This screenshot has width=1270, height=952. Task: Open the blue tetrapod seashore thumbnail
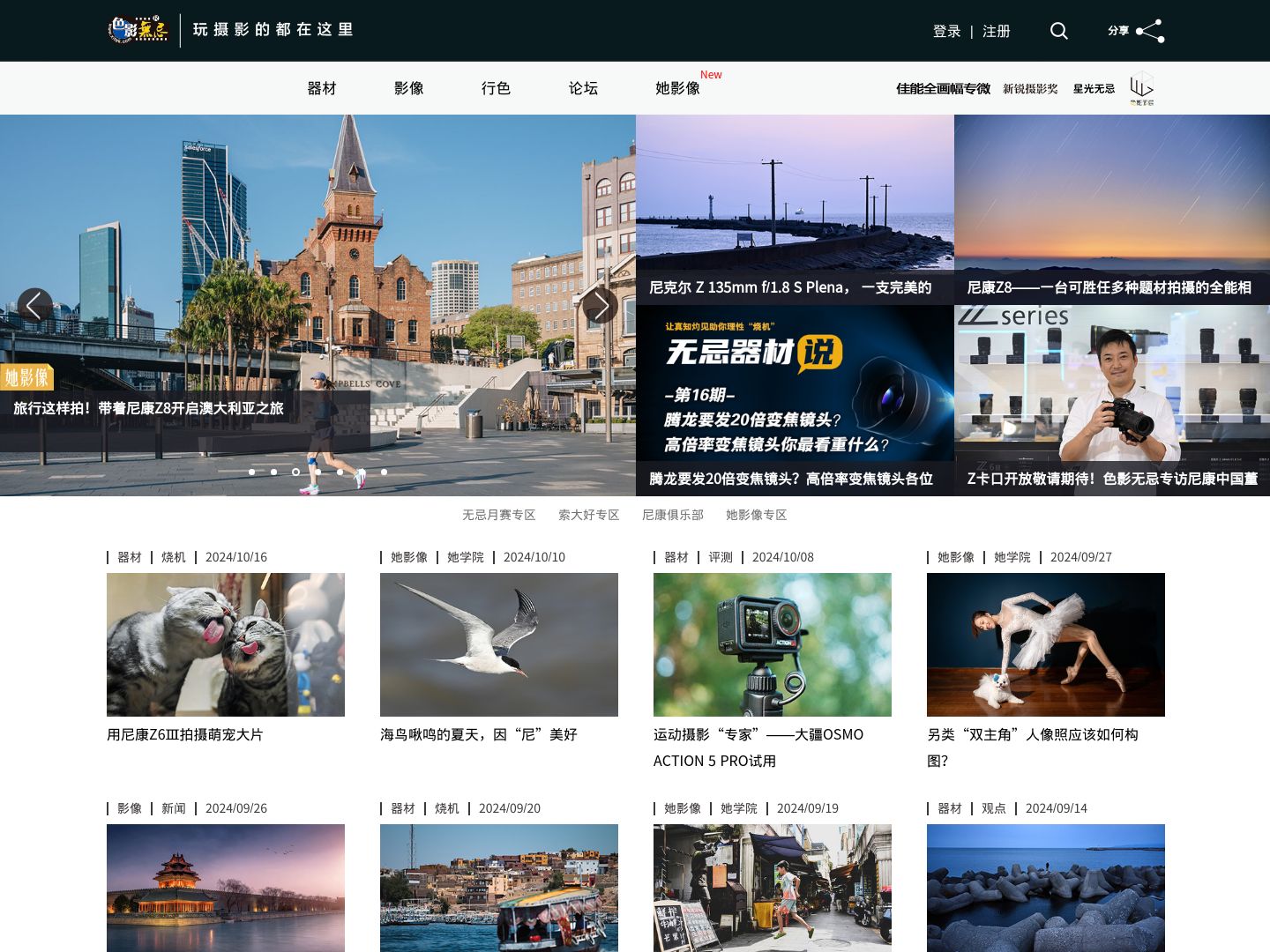(x=1046, y=888)
